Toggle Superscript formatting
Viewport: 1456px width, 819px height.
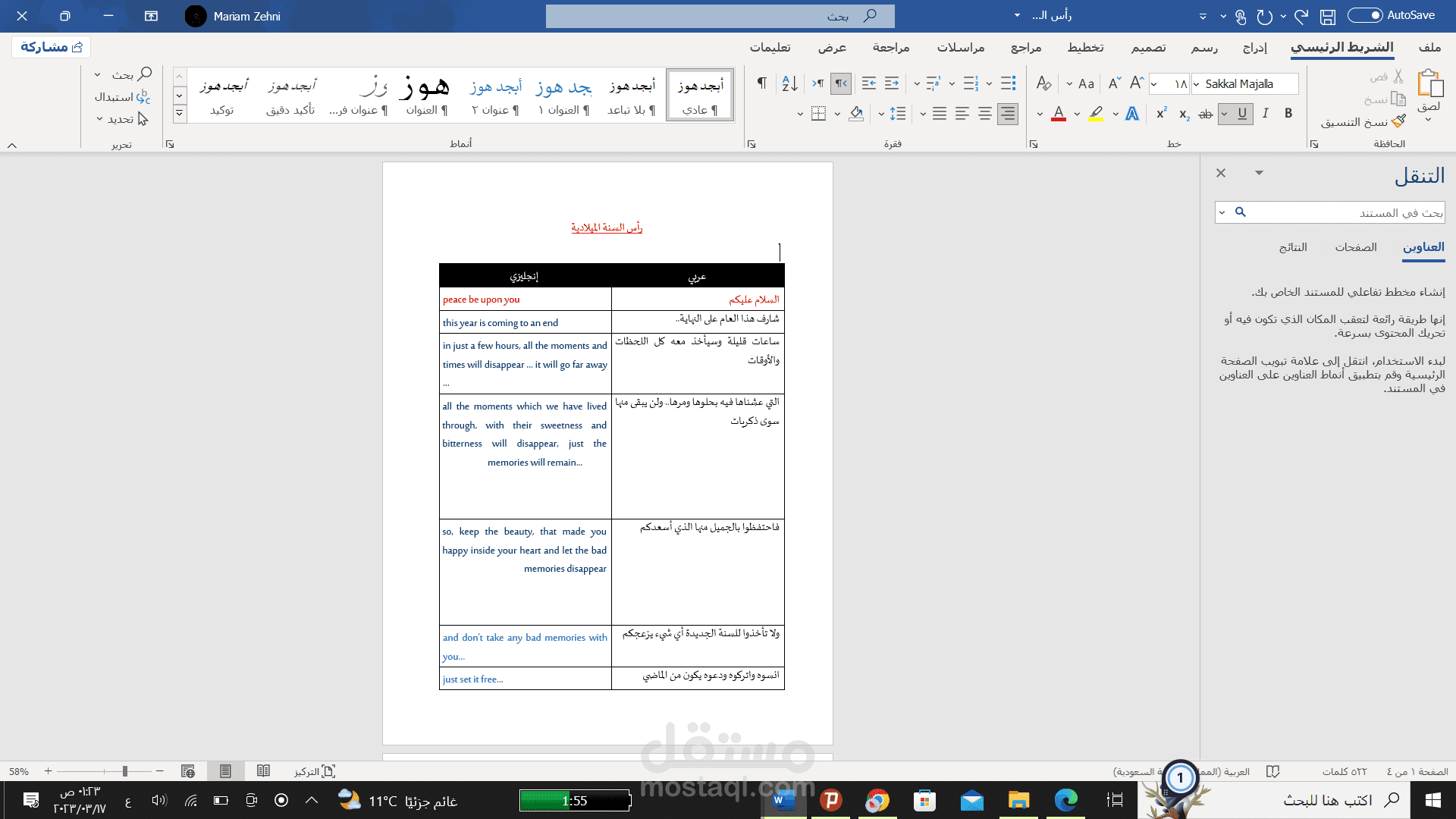pyautogui.click(x=1162, y=114)
